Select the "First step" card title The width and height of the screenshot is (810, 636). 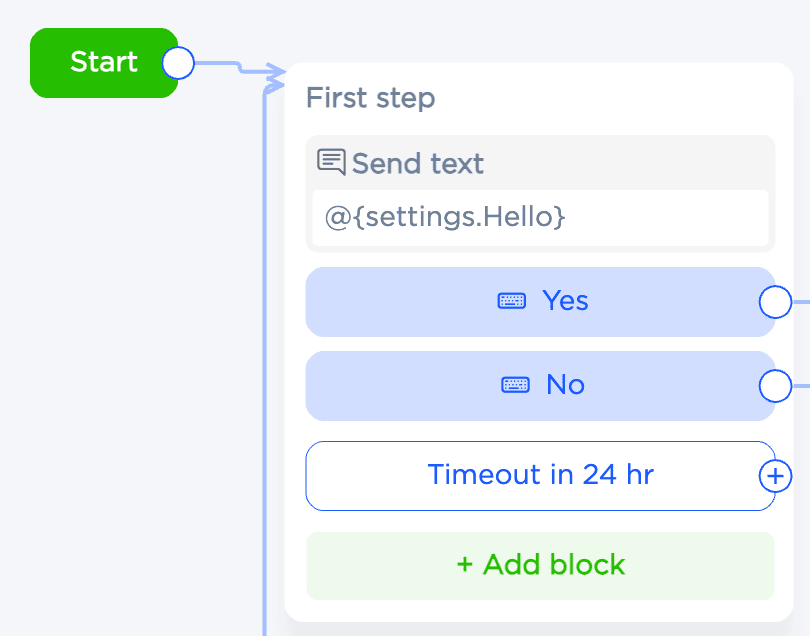(x=370, y=98)
